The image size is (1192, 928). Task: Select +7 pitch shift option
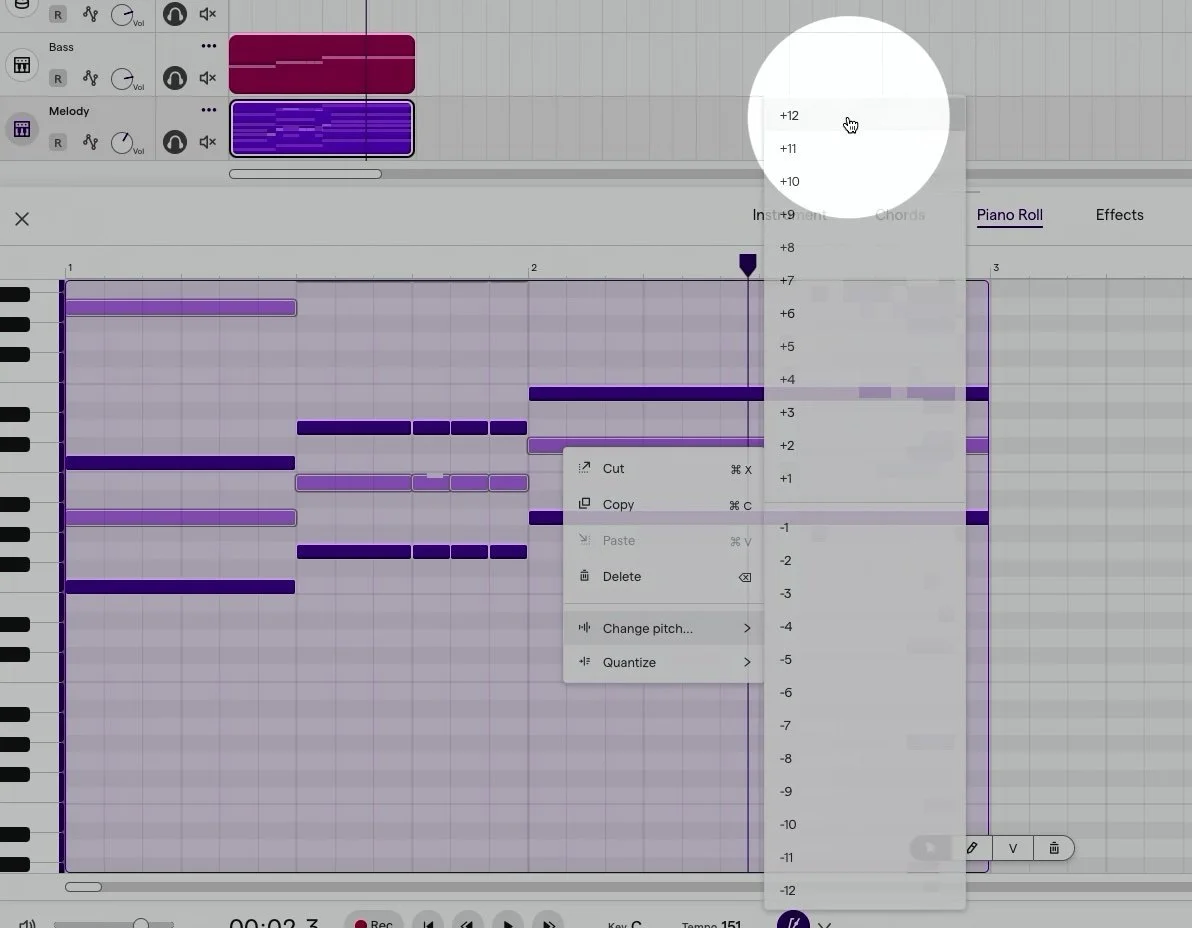tap(864, 280)
